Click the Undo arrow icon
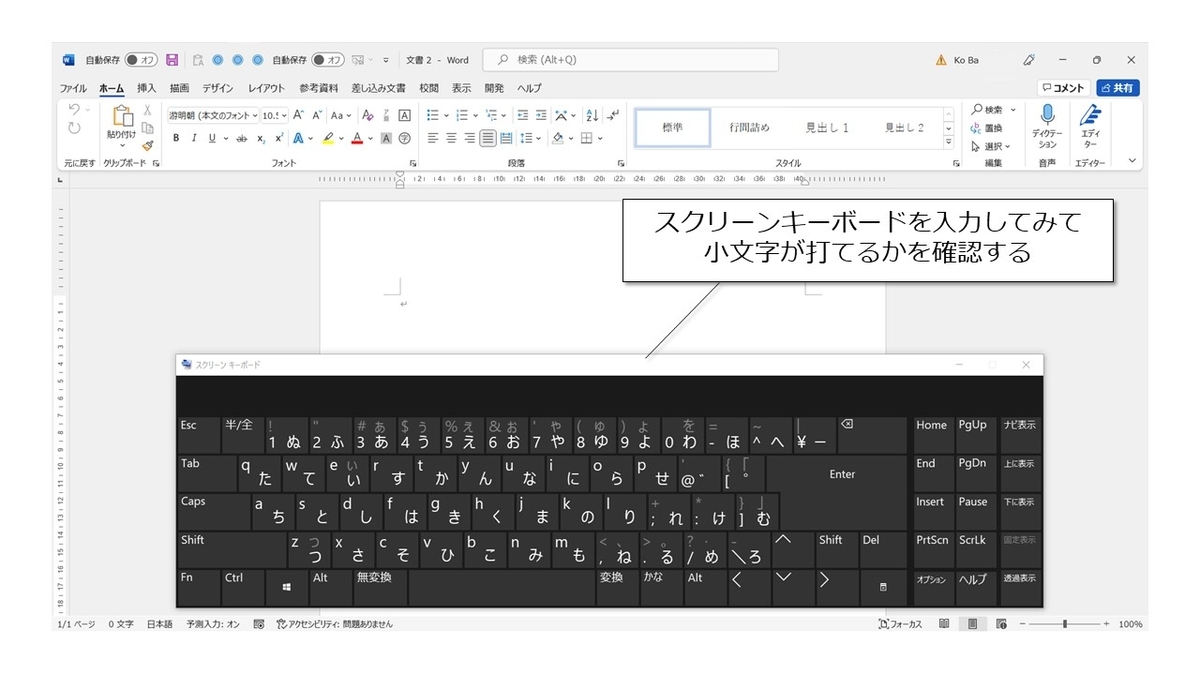The image size is (1200, 675). (x=74, y=110)
